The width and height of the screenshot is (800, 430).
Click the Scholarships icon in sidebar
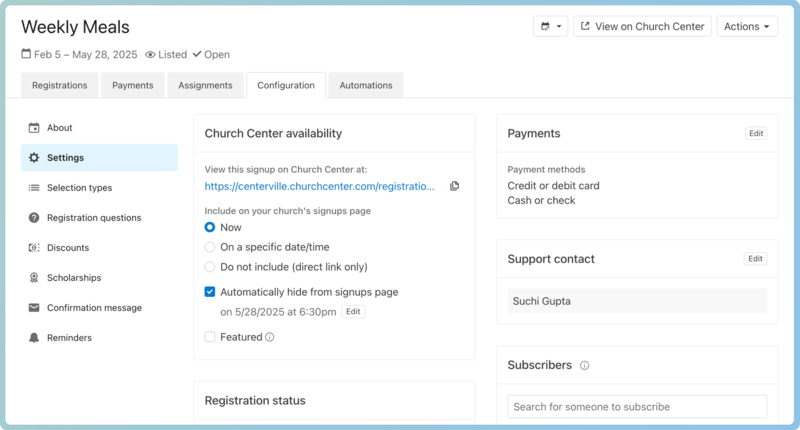[34, 278]
